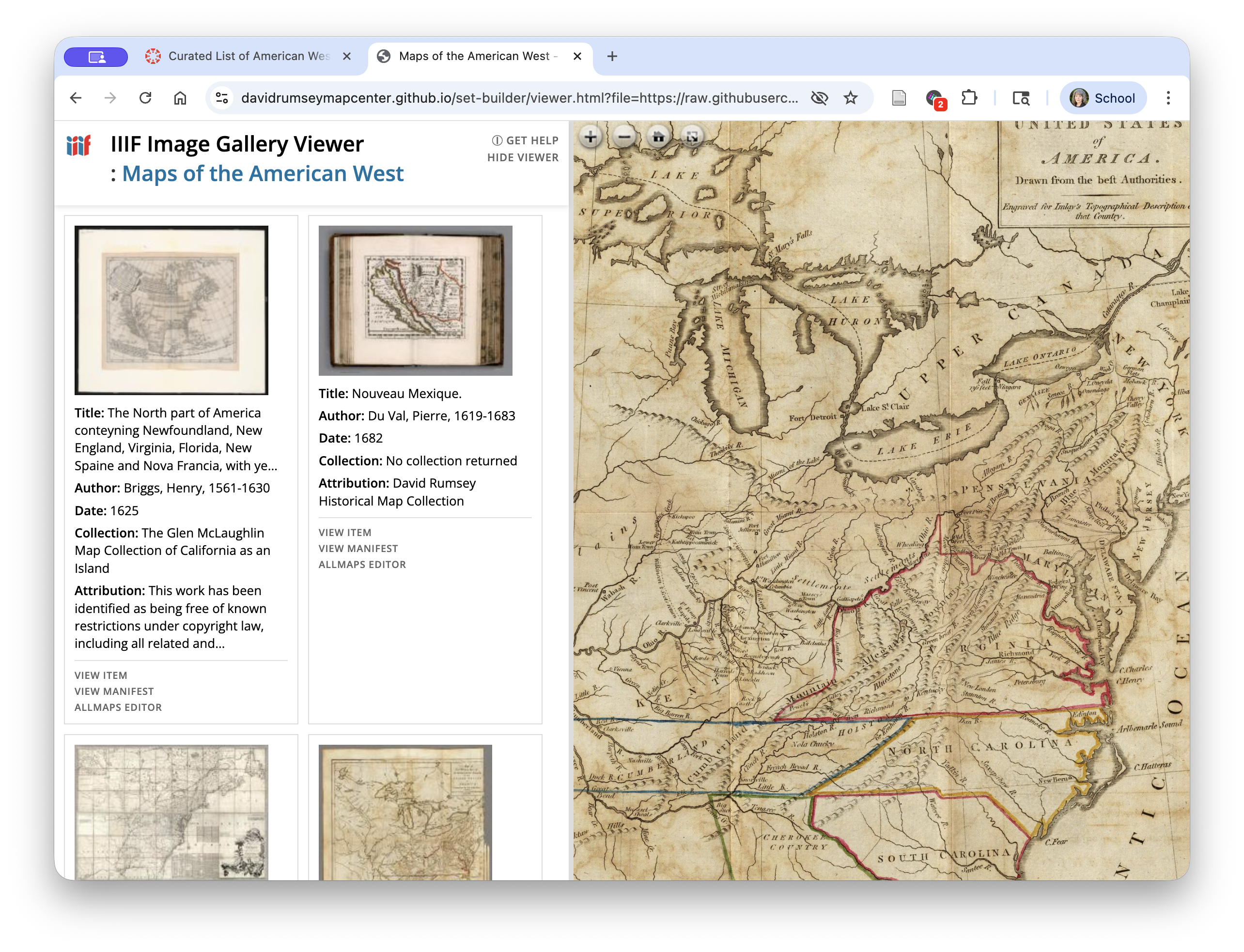Hide the viewer using HIDE VIEWER

(523, 157)
